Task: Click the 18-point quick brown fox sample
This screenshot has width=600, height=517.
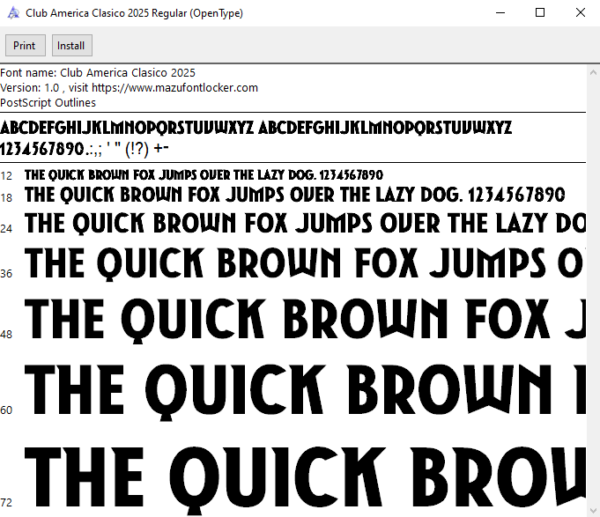Action: tap(295, 195)
